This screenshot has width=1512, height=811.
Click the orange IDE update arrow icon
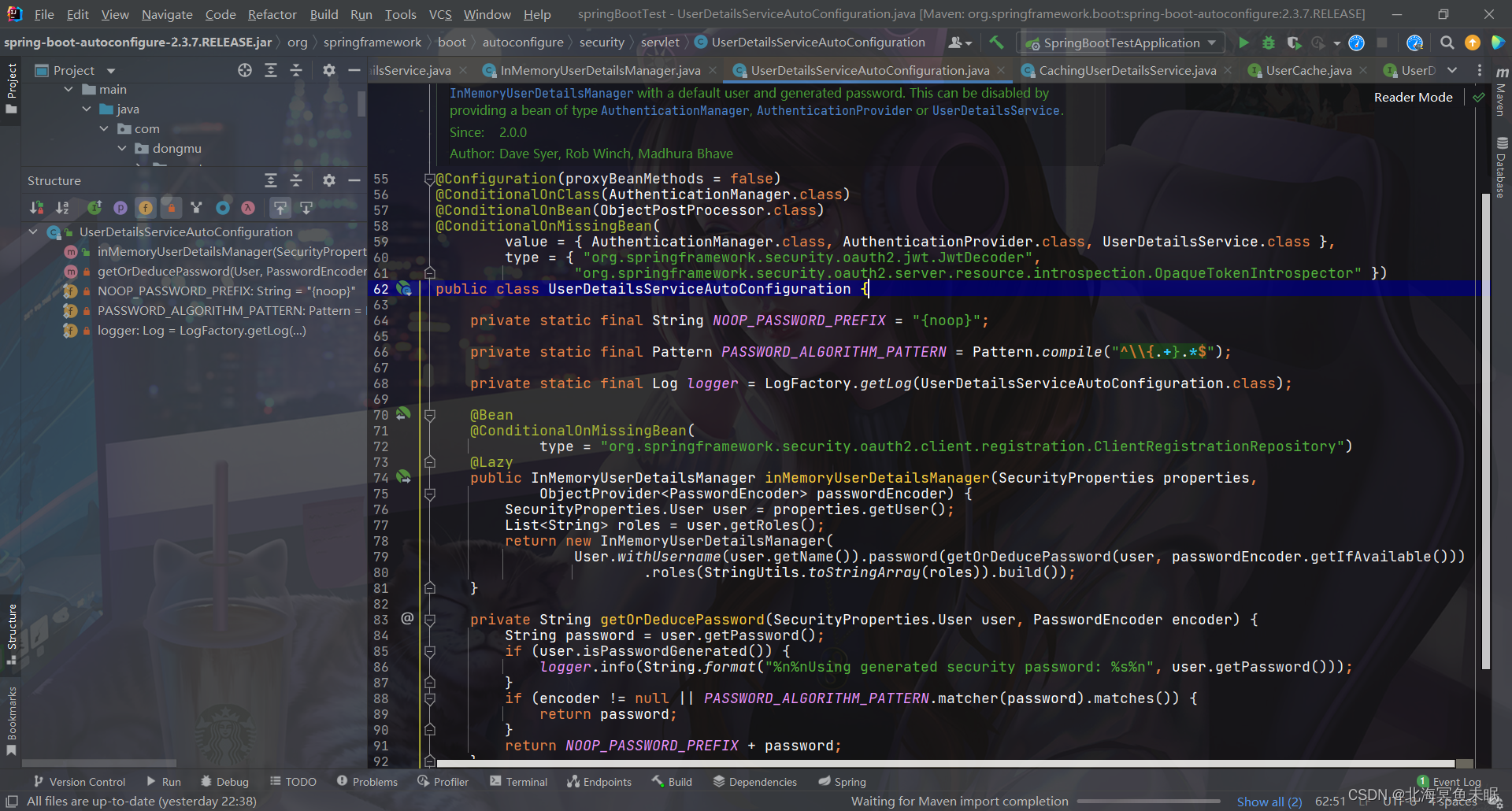point(1473,43)
